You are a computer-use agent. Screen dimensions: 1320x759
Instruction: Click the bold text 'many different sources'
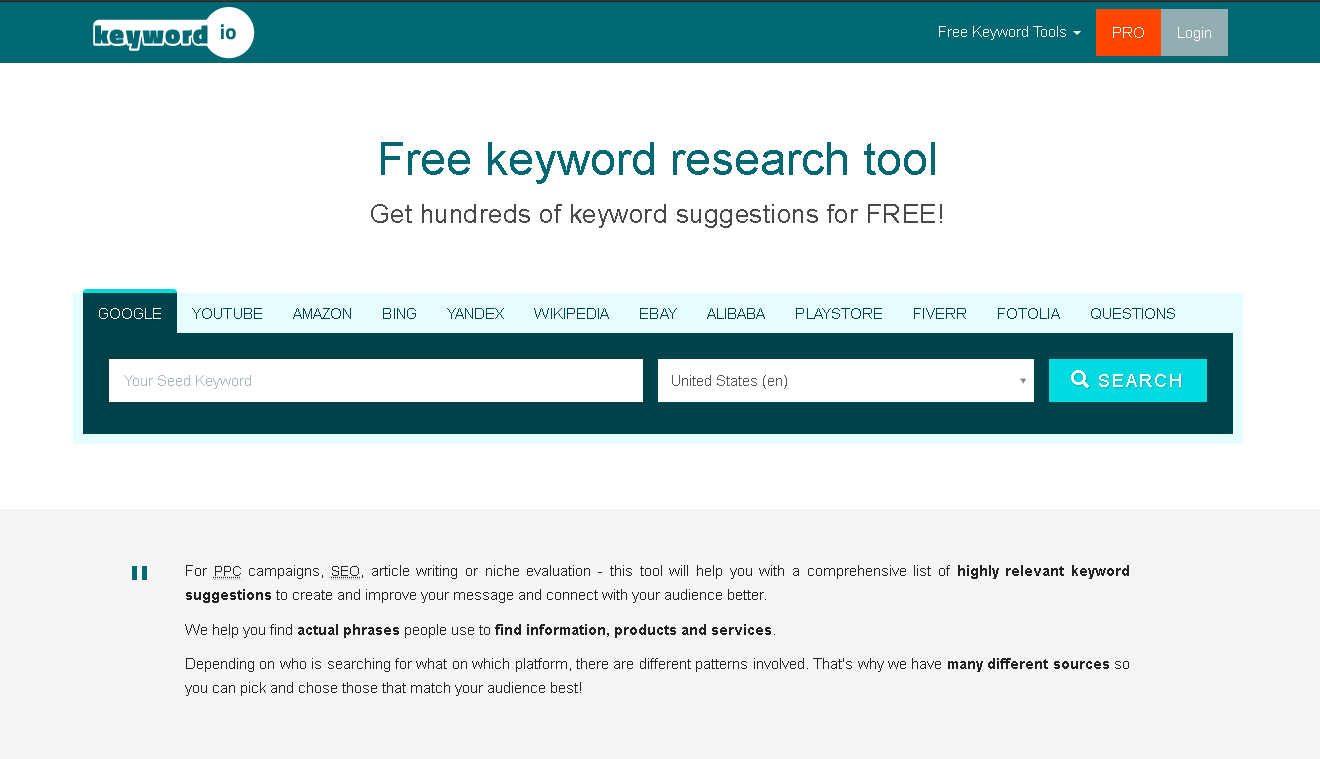coord(1028,664)
